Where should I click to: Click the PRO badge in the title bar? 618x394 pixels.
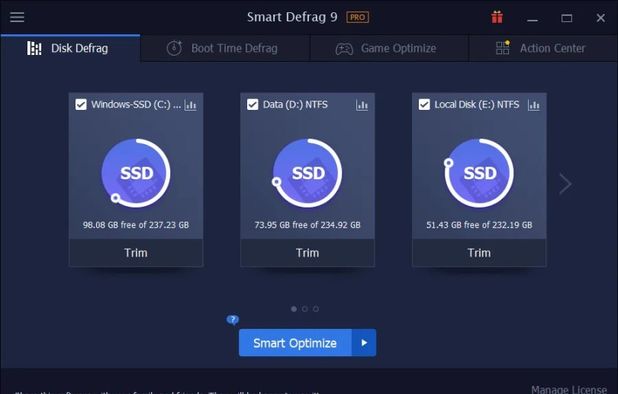pos(357,17)
